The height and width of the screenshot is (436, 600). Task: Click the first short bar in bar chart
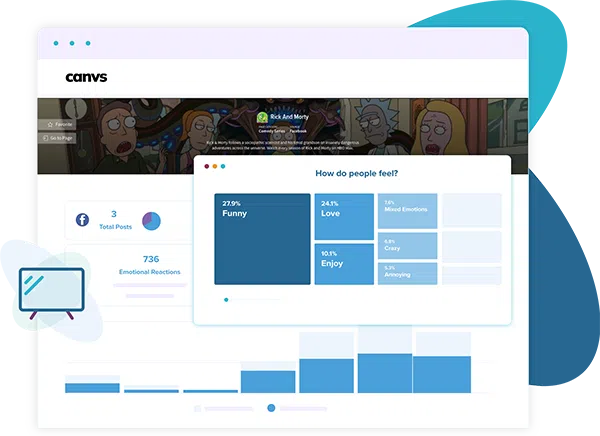click(x=92, y=388)
